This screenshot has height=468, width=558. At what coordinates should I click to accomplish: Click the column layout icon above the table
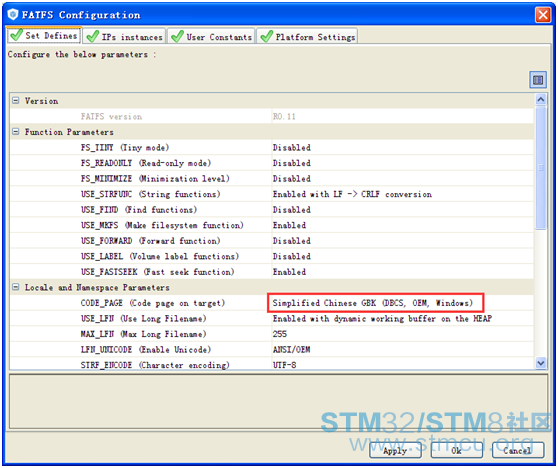click(538, 80)
